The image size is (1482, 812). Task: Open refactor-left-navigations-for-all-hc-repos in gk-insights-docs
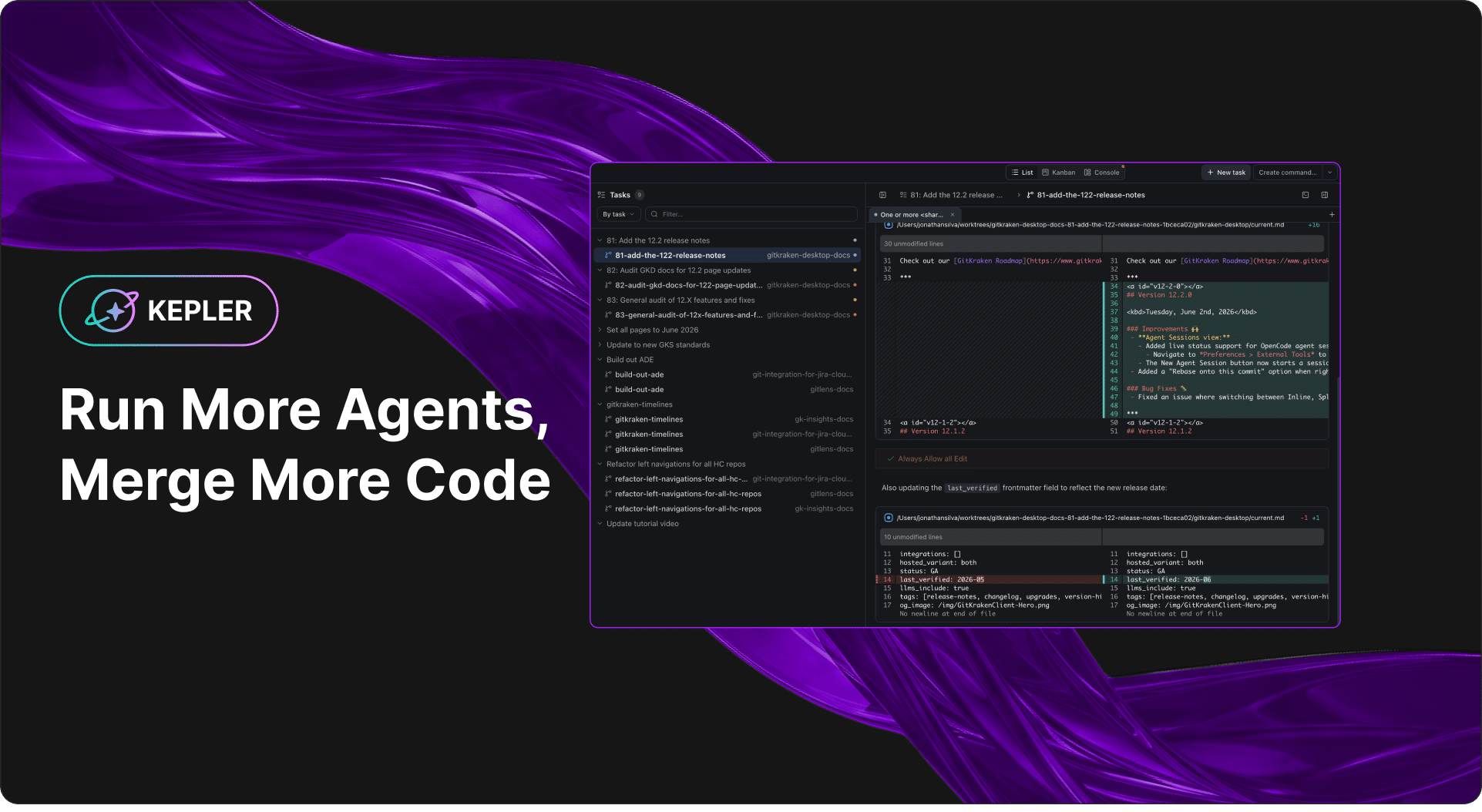tap(728, 509)
